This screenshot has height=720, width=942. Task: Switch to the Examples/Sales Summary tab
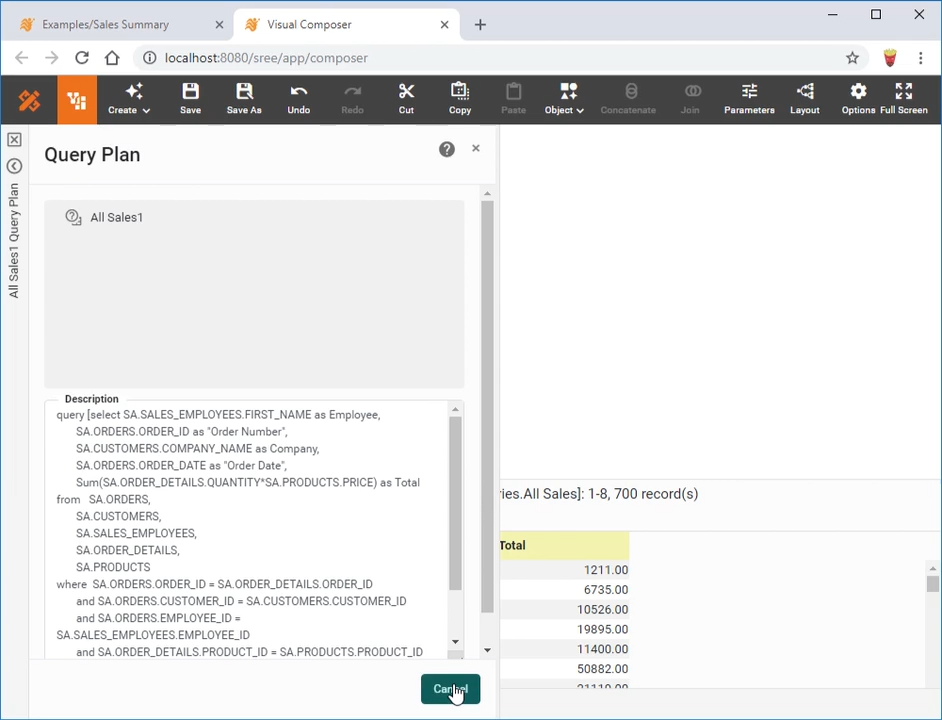[105, 25]
